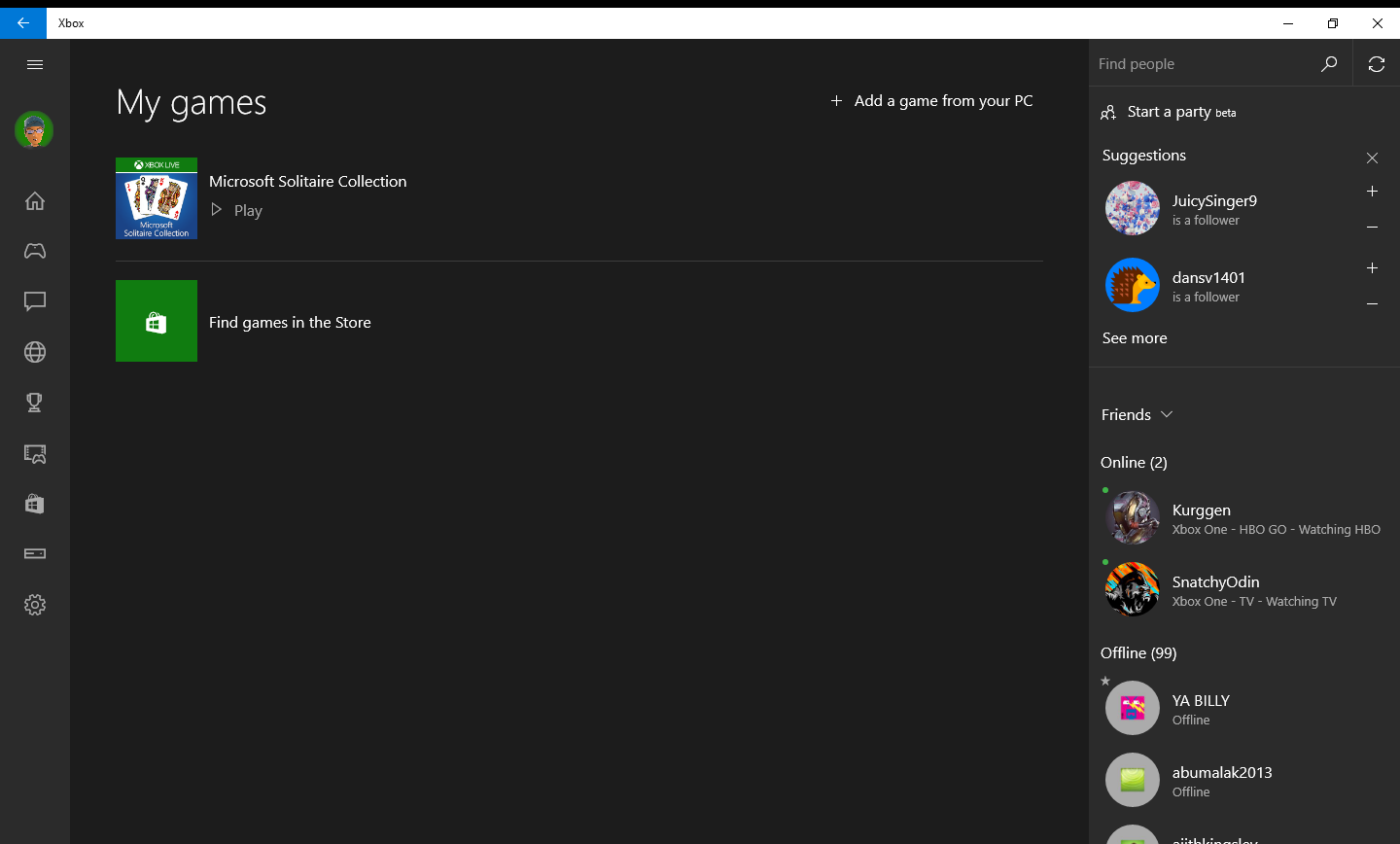This screenshot has width=1400, height=844.
Task: Select friend Kurggen
Action: click(1244, 518)
